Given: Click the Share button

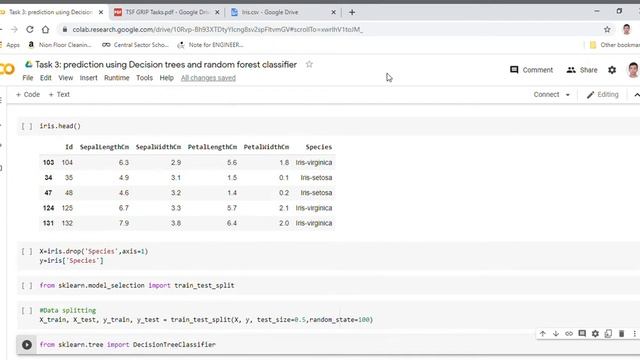Looking at the screenshot, I should 582,70.
